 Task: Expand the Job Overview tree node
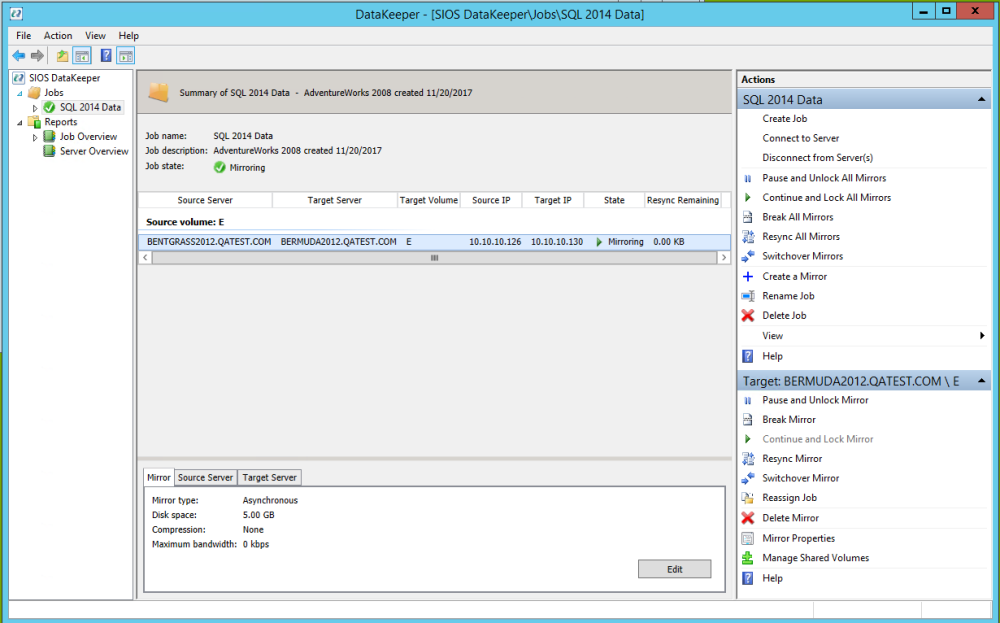click(x=35, y=138)
